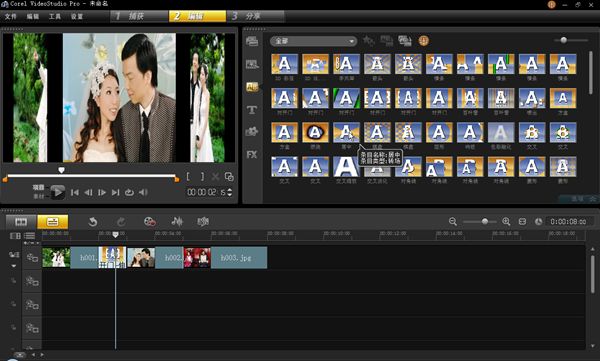Click timeline vertical scroll down arrow
Screen dimensions: 600x361
[x=593, y=345]
